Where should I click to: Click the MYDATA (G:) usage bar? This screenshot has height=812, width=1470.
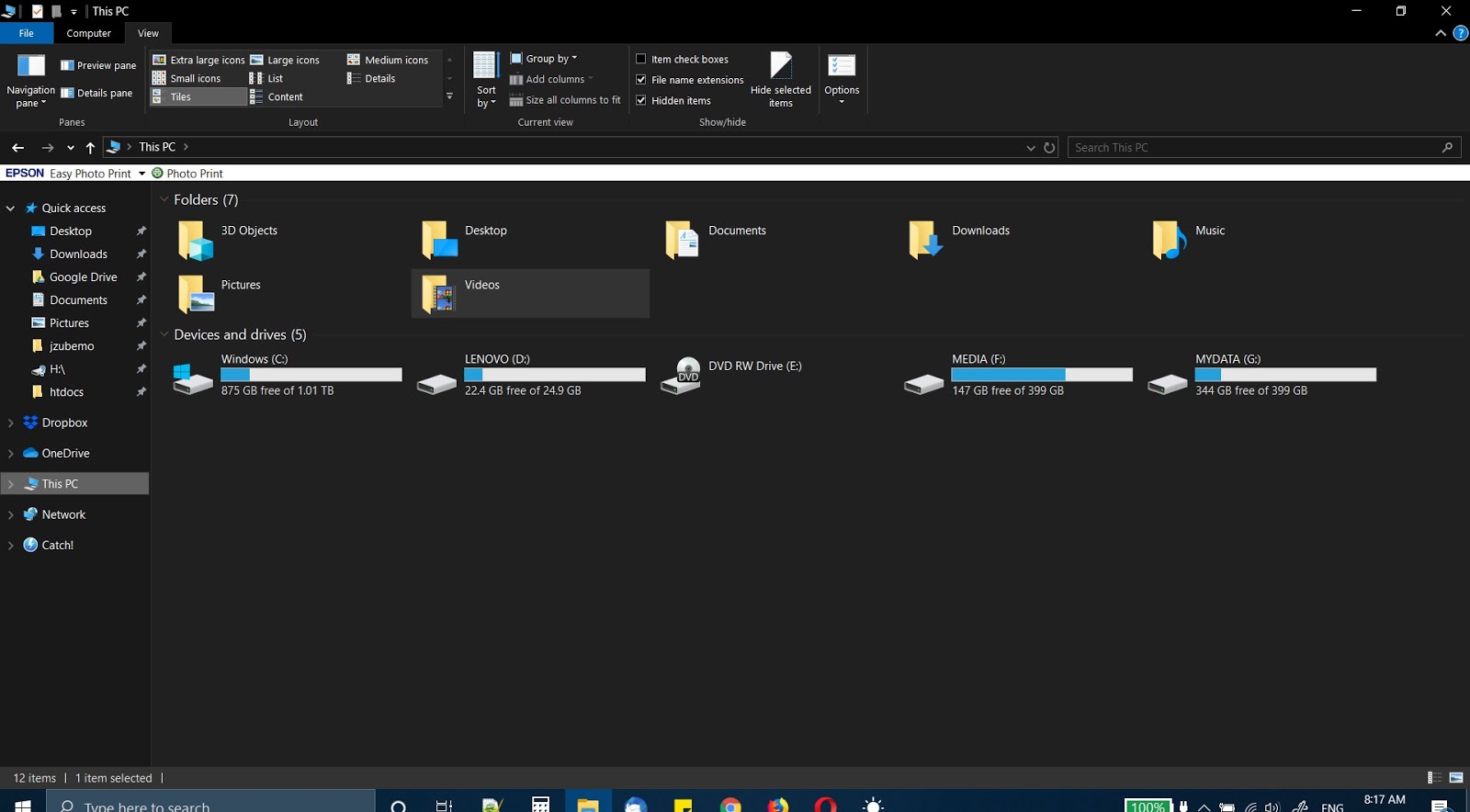click(x=1285, y=375)
